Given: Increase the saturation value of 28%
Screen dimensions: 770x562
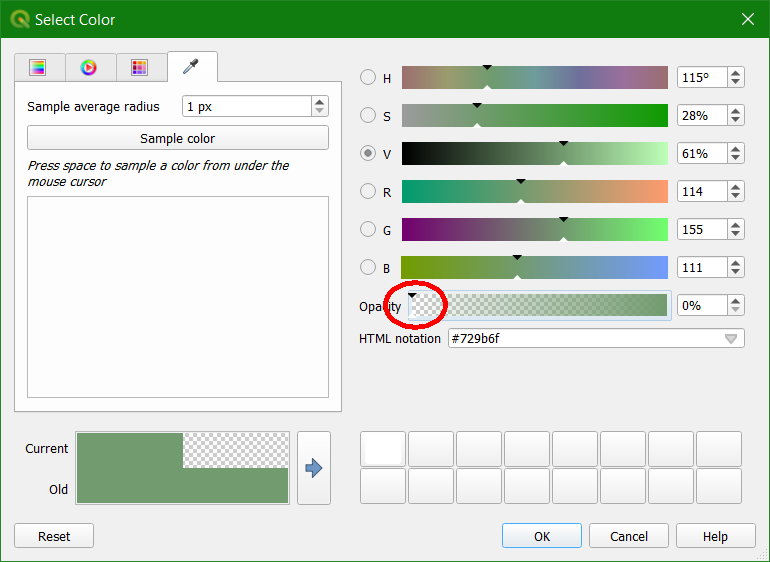Looking at the screenshot, I should 735,111.
